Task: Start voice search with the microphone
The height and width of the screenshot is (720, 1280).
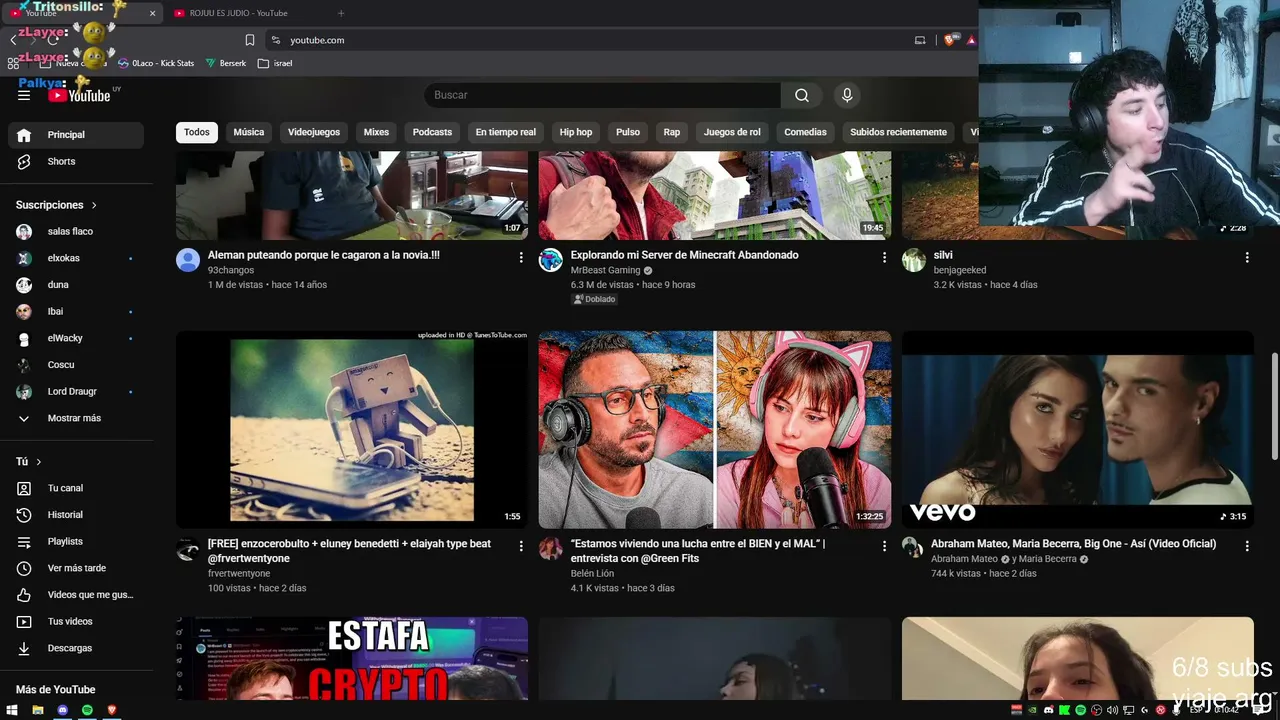Action: (x=847, y=95)
